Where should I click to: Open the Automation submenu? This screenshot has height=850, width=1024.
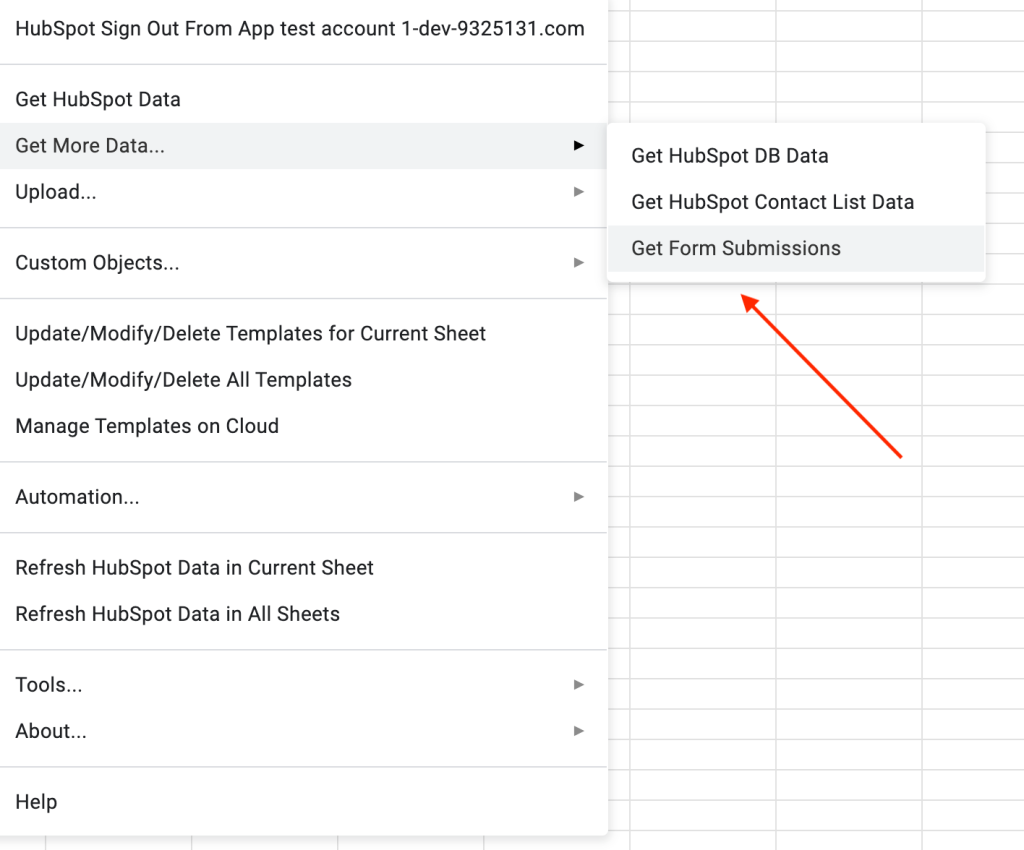(x=77, y=497)
